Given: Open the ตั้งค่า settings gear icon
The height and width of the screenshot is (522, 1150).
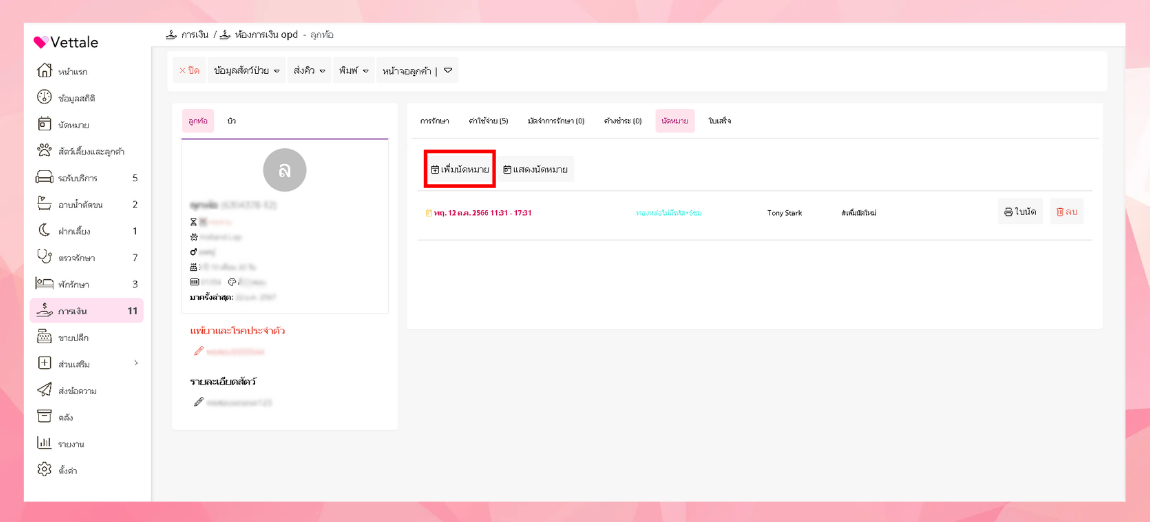Looking at the screenshot, I should click(44, 470).
